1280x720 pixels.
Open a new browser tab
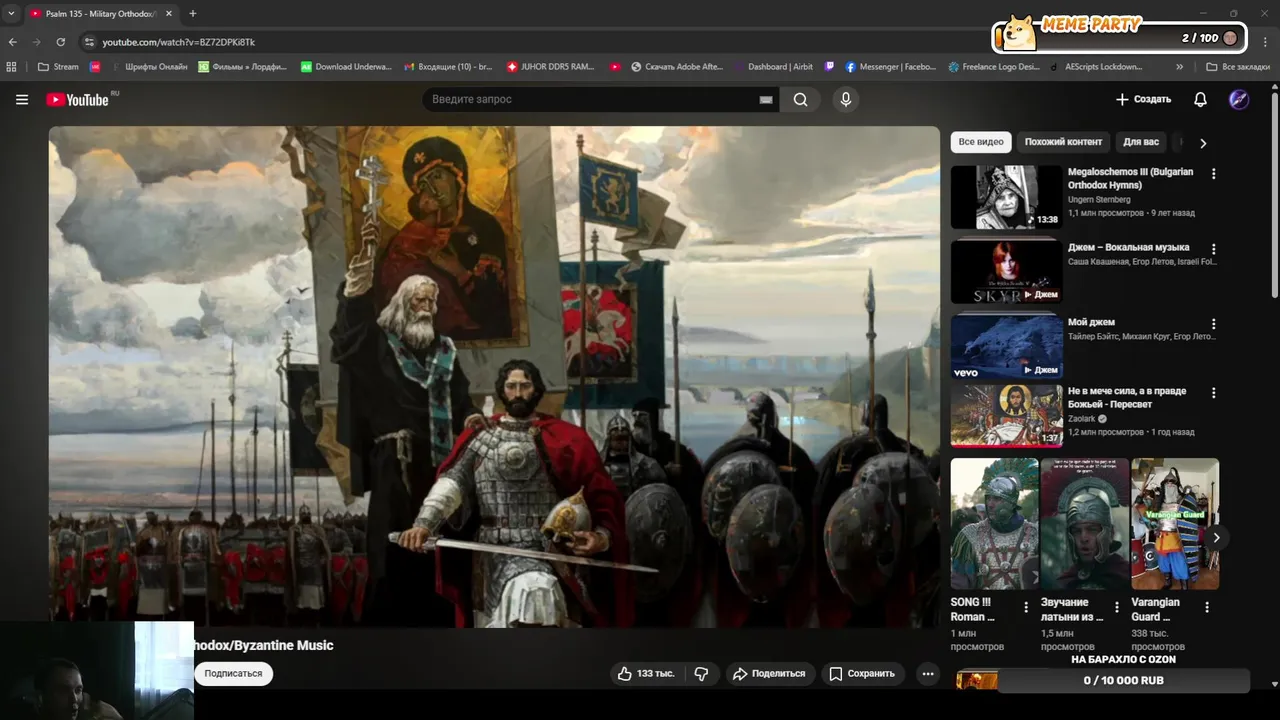click(192, 13)
